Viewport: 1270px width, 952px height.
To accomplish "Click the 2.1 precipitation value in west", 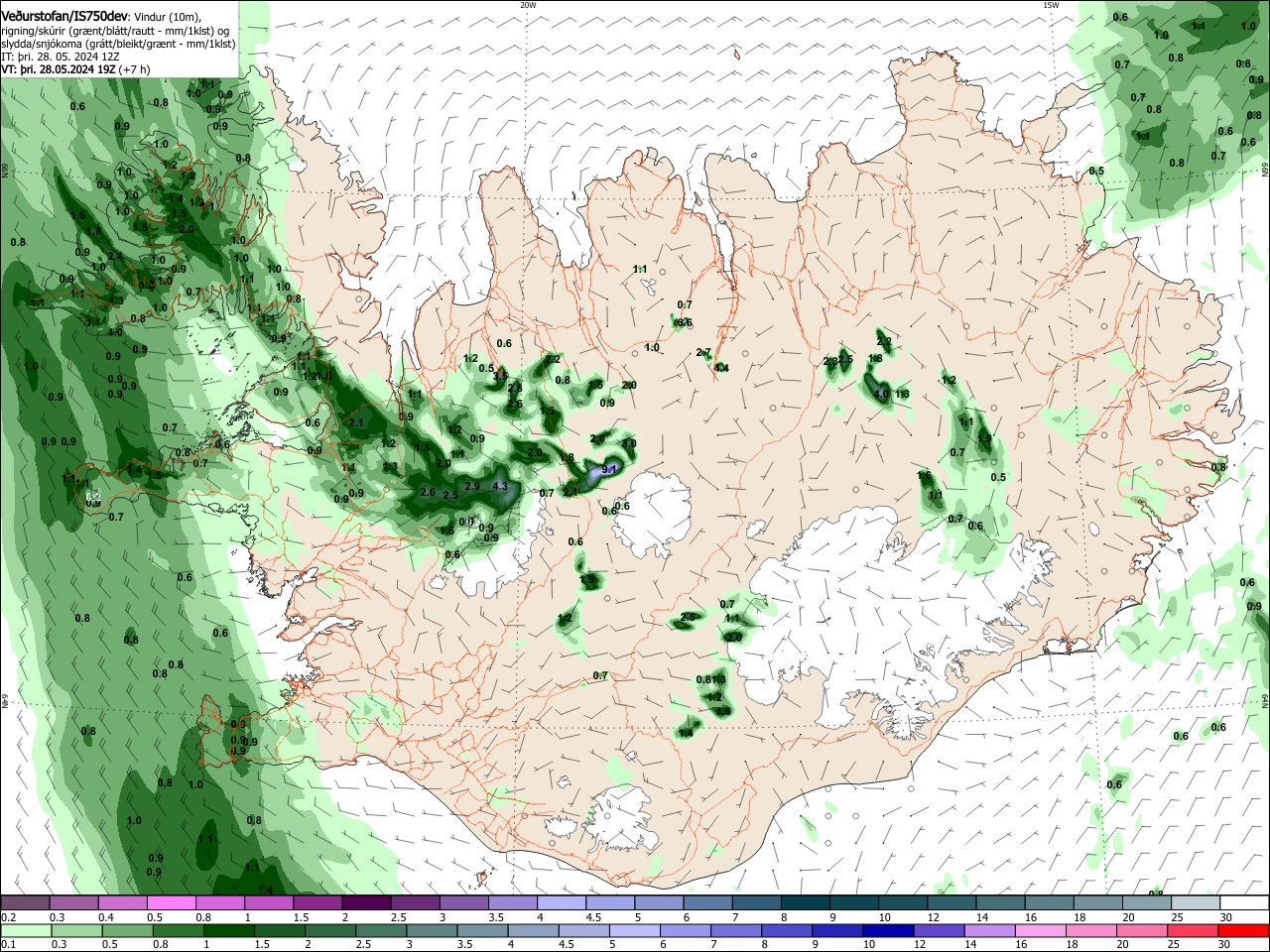I will point(357,423).
